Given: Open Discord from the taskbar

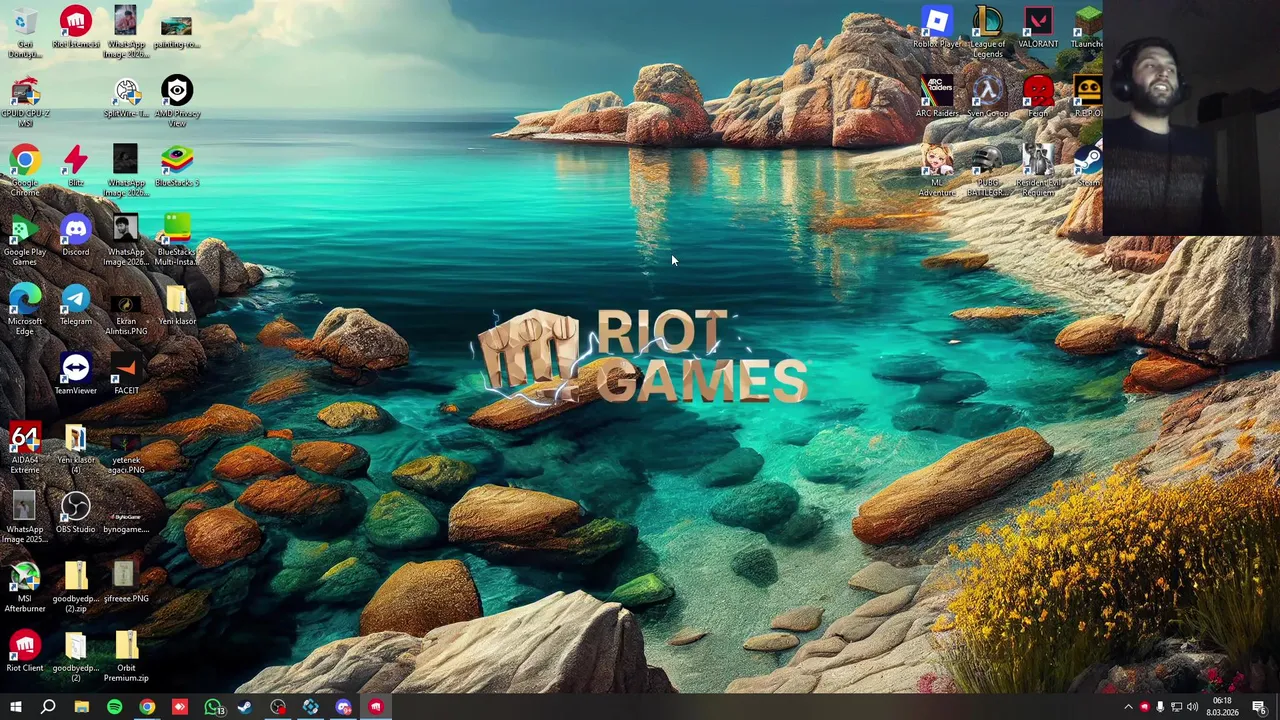Looking at the screenshot, I should 344,707.
